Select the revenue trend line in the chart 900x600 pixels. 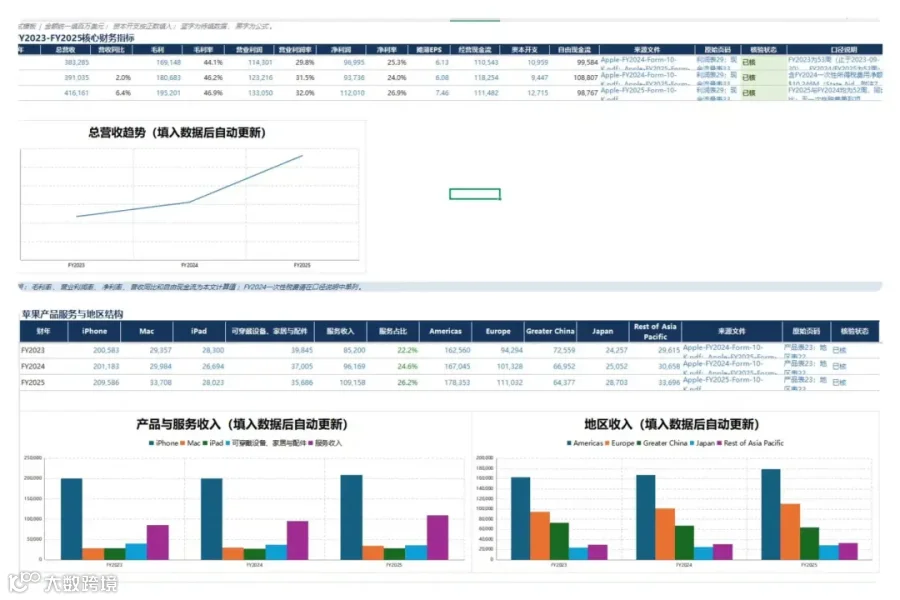(189, 186)
